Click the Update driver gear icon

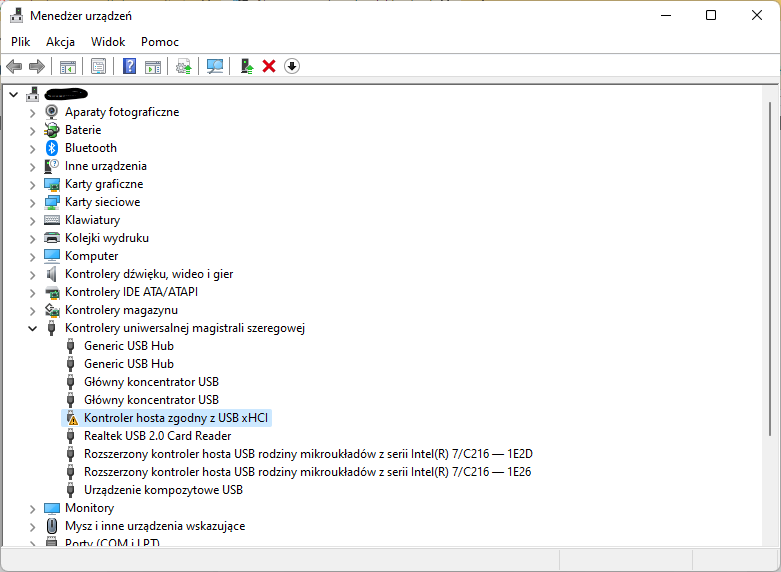pyautogui.click(x=184, y=66)
